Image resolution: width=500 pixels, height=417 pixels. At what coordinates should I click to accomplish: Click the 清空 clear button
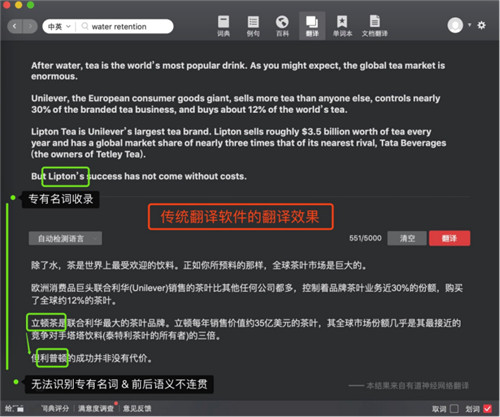click(407, 238)
